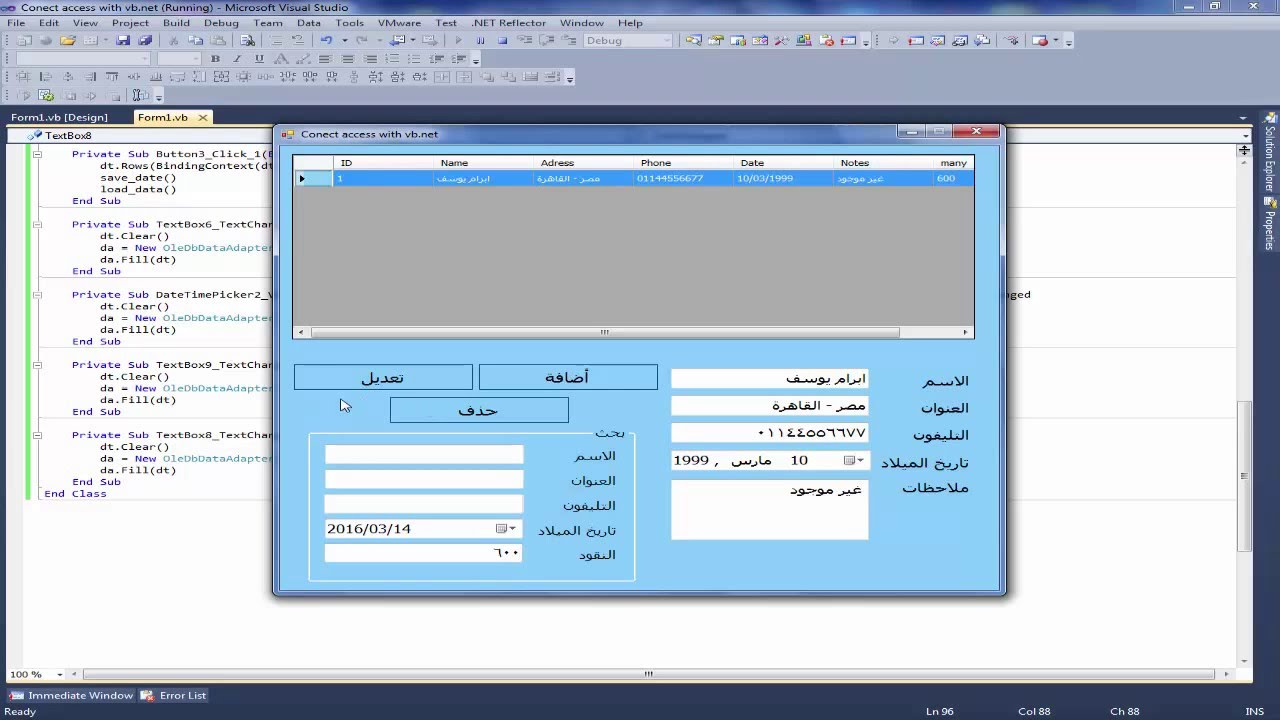Click the Save icon in the toolbar

[123, 41]
